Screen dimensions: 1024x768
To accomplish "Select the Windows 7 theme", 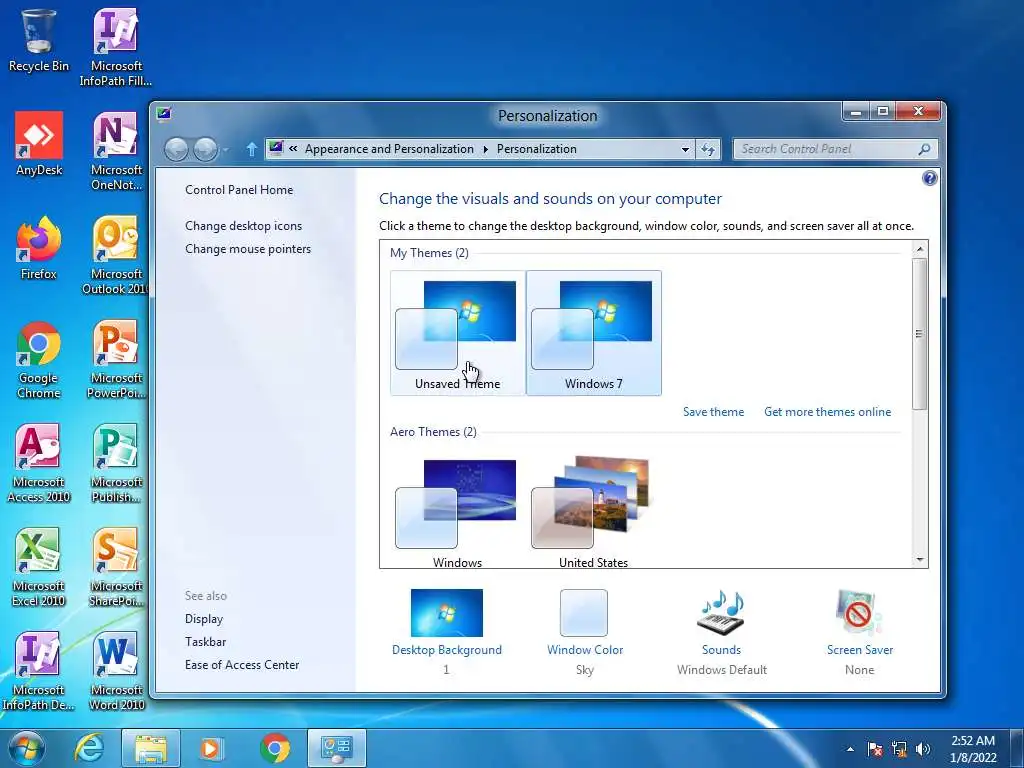I will [x=594, y=333].
